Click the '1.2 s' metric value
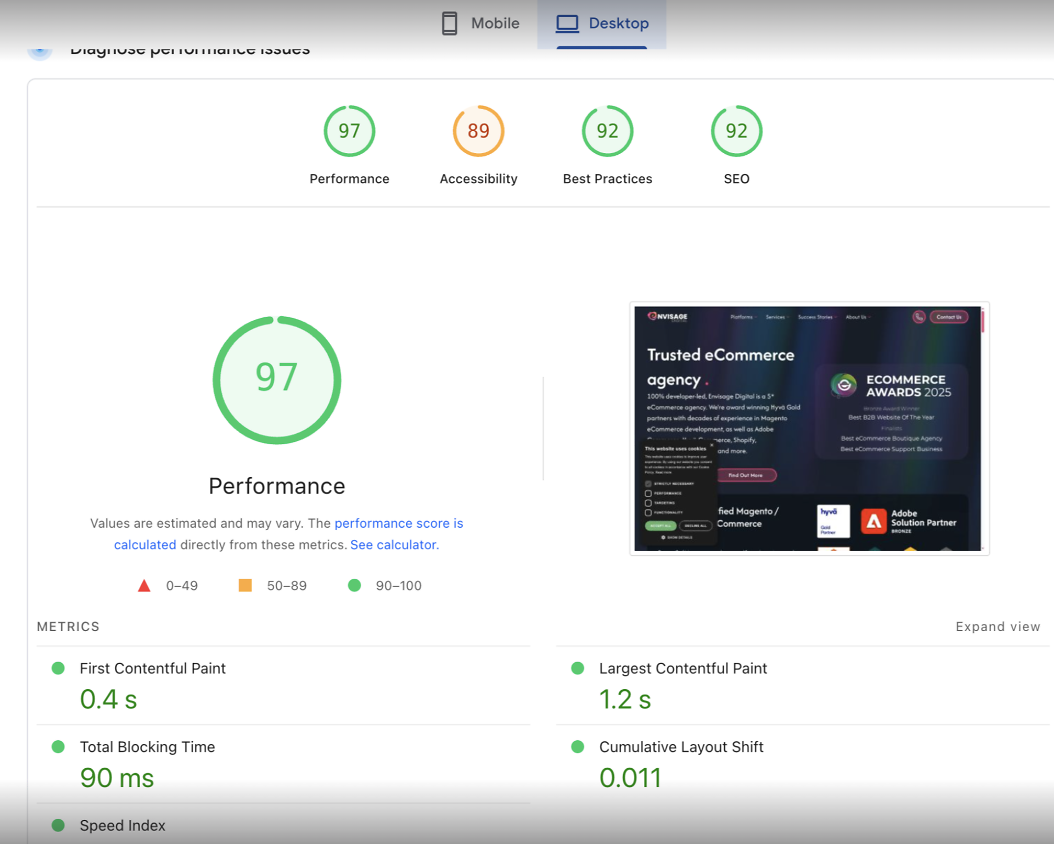 (625, 700)
